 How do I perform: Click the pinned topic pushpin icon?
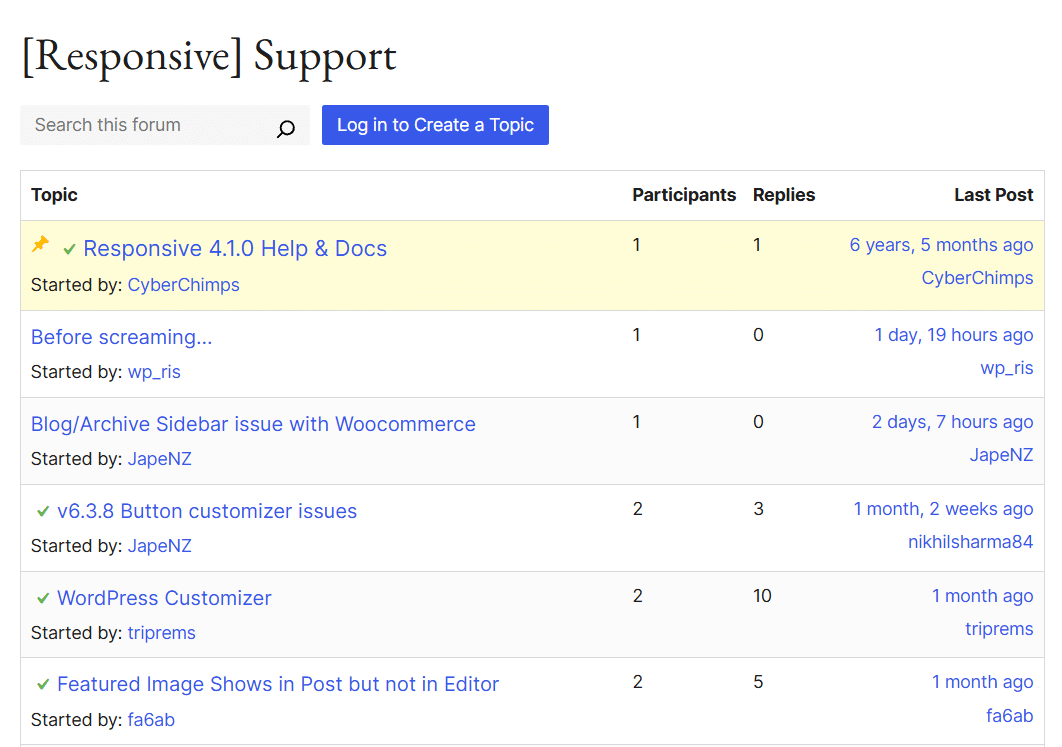click(41, 244)
